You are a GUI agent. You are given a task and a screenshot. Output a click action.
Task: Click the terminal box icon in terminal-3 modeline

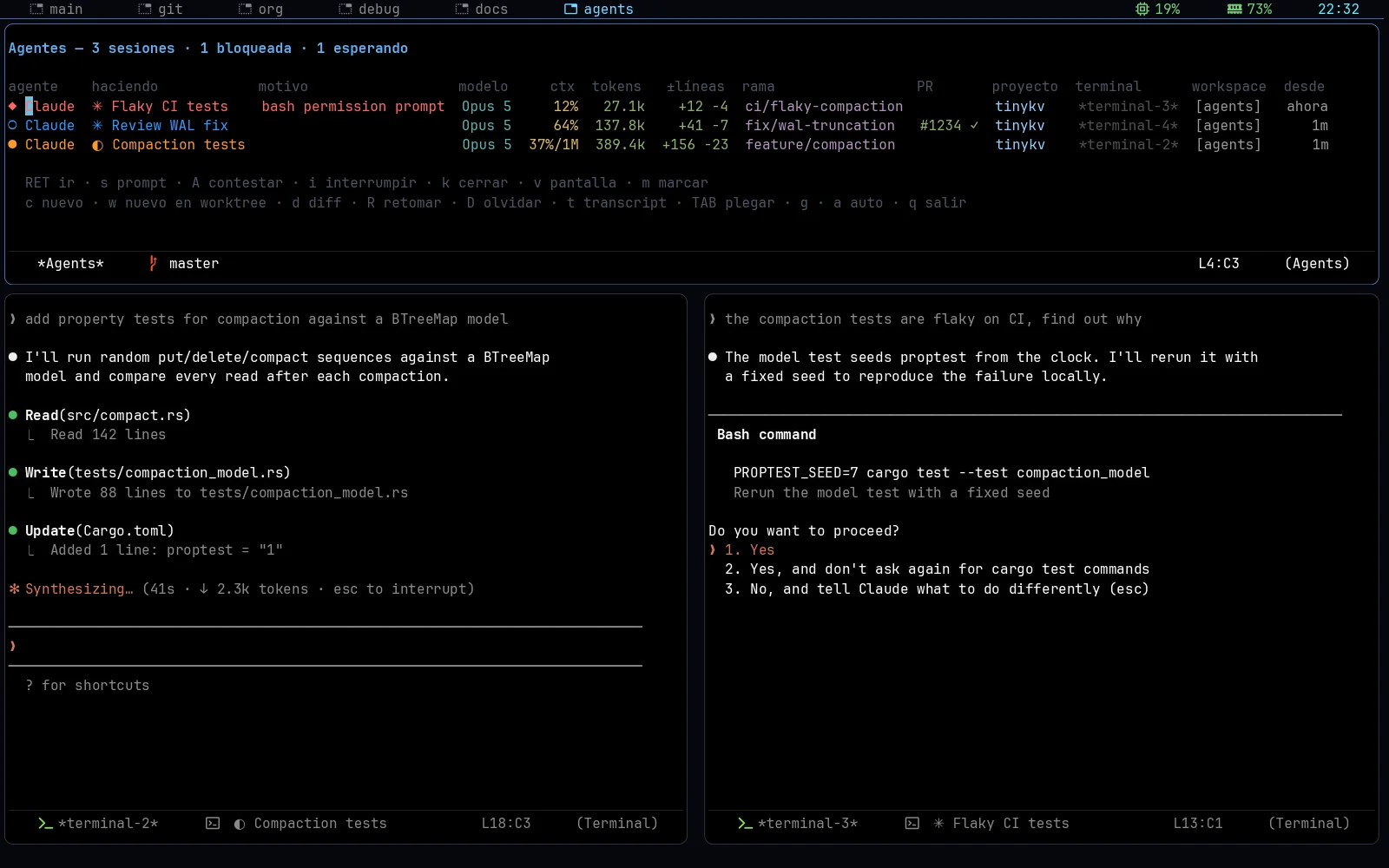coord(912,823)
